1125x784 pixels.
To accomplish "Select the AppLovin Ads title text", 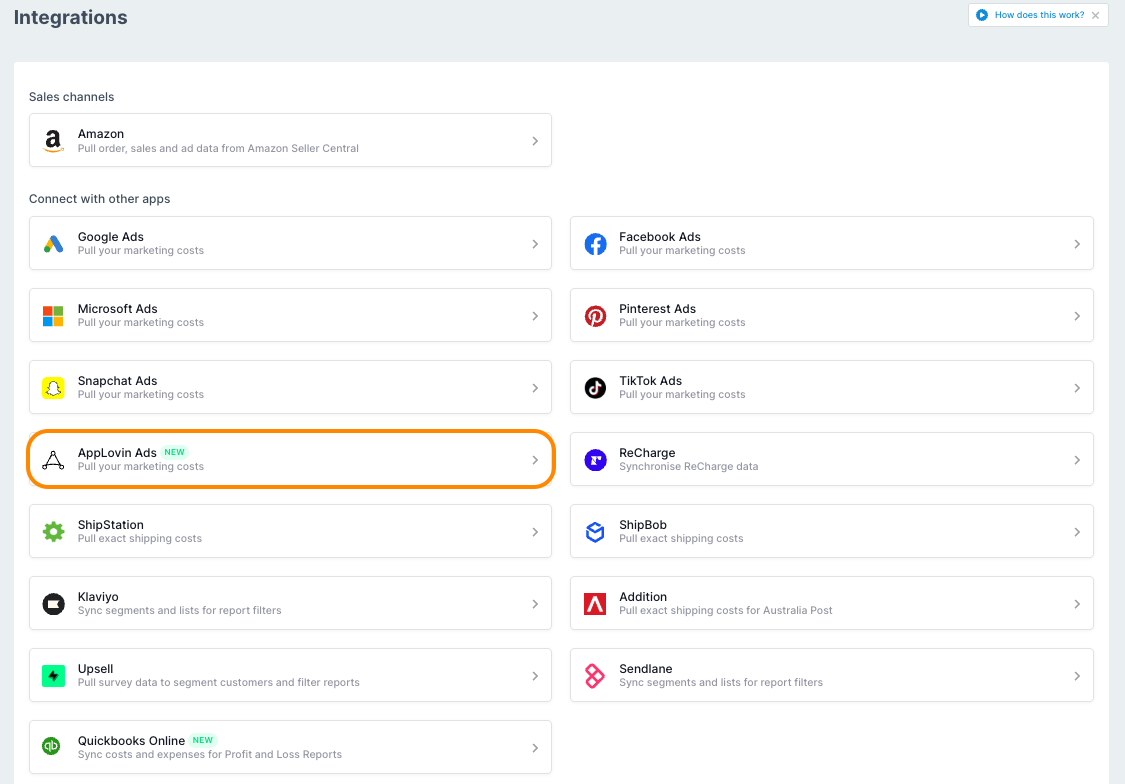I will (x=117, y=453).
